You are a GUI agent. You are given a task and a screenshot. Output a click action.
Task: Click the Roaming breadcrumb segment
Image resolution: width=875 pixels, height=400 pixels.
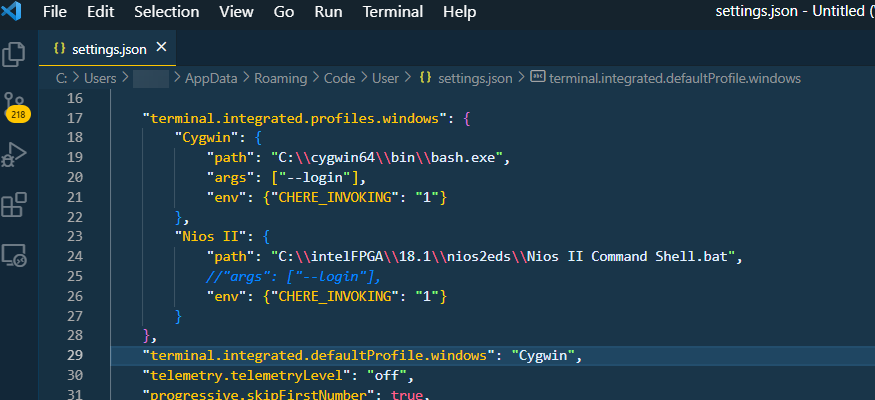(281, 77)
